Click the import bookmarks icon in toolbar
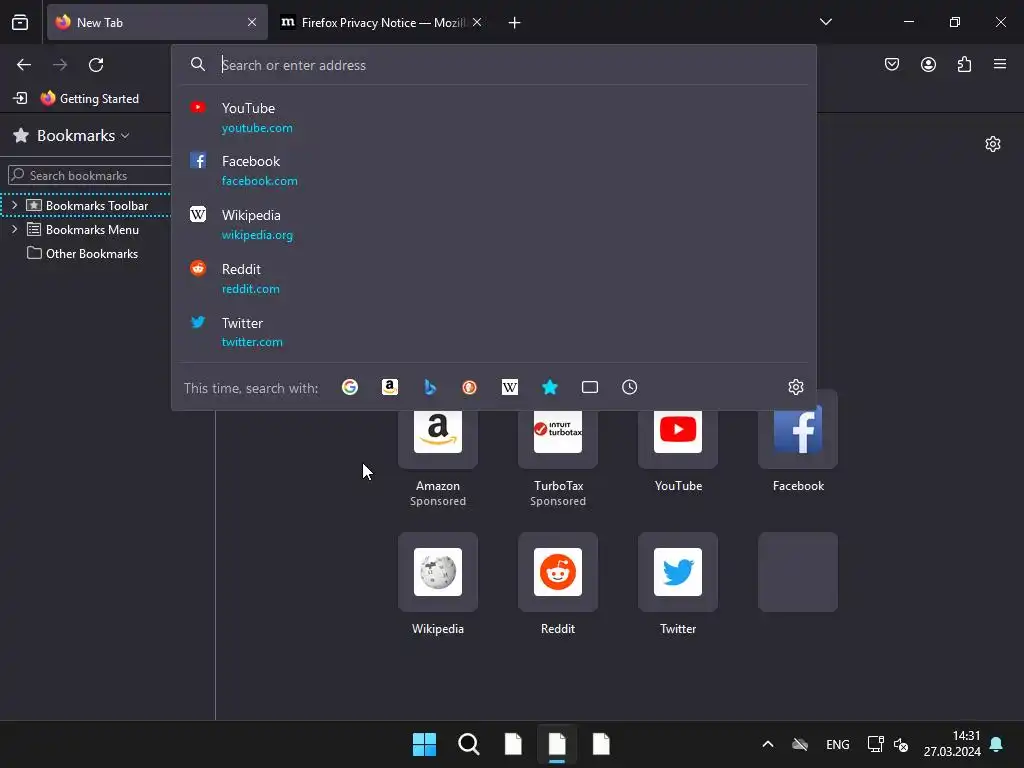This screenshot has width=1024, height=768. click(x=20, y=99)
